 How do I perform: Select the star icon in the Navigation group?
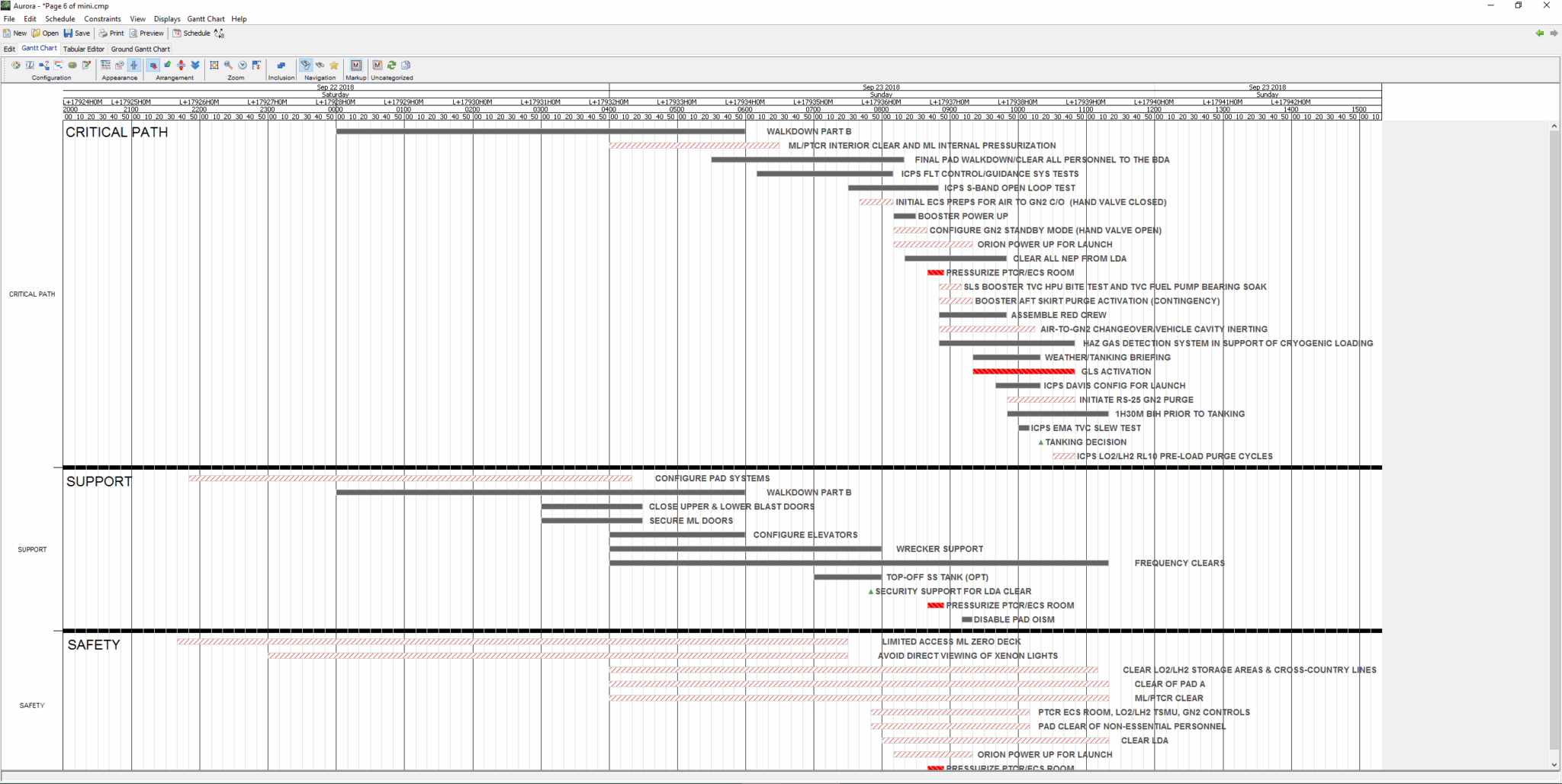click(x=334, y=66)
